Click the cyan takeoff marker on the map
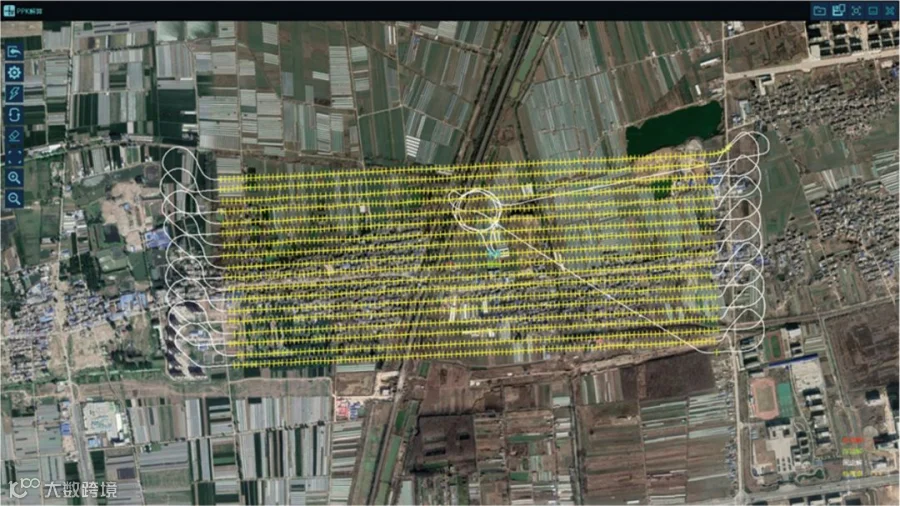The height and width of the screenshot is (506, 900). click(x=494, y=252)
